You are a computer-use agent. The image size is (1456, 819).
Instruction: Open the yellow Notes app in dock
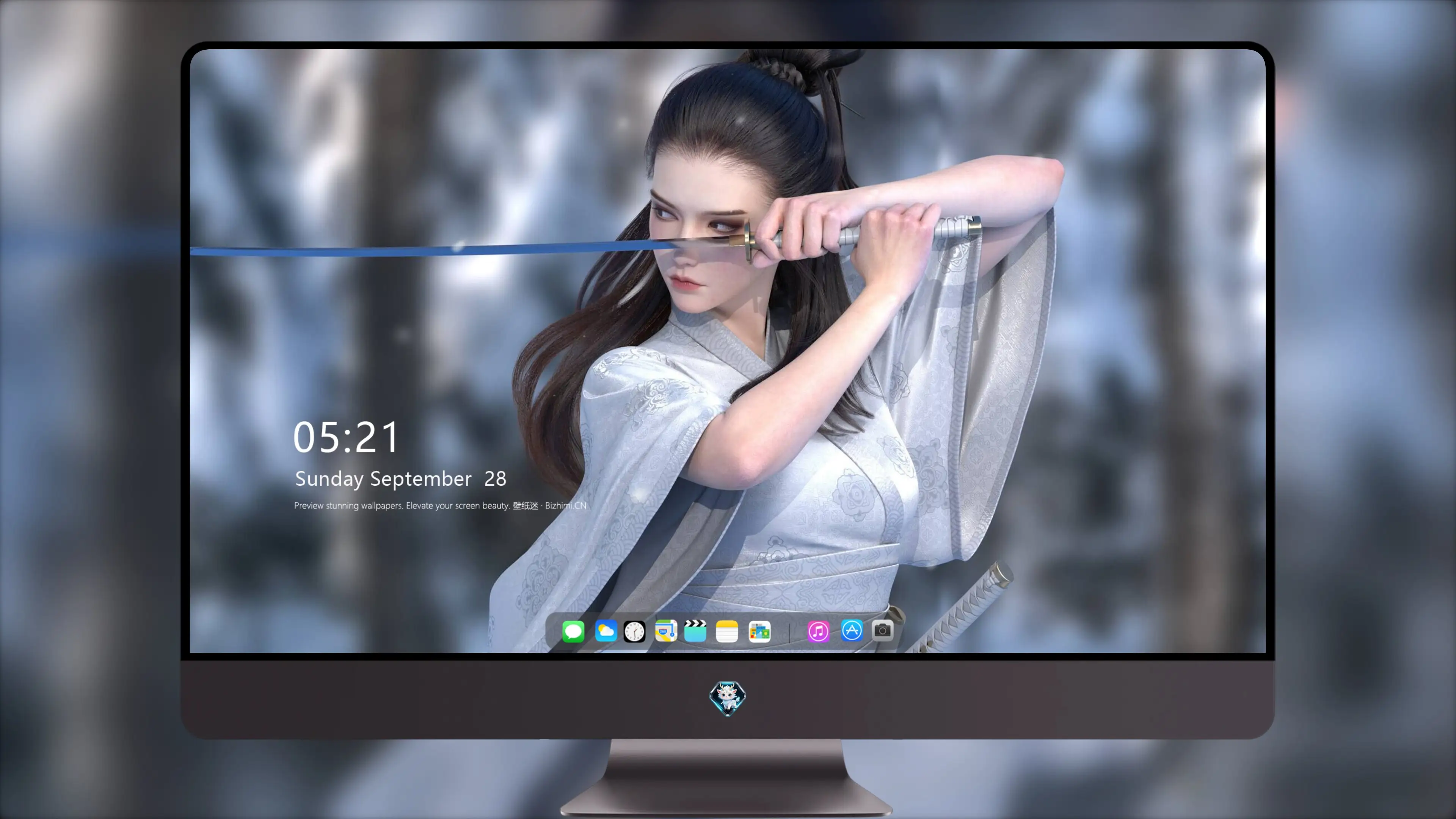coord(727,631)
